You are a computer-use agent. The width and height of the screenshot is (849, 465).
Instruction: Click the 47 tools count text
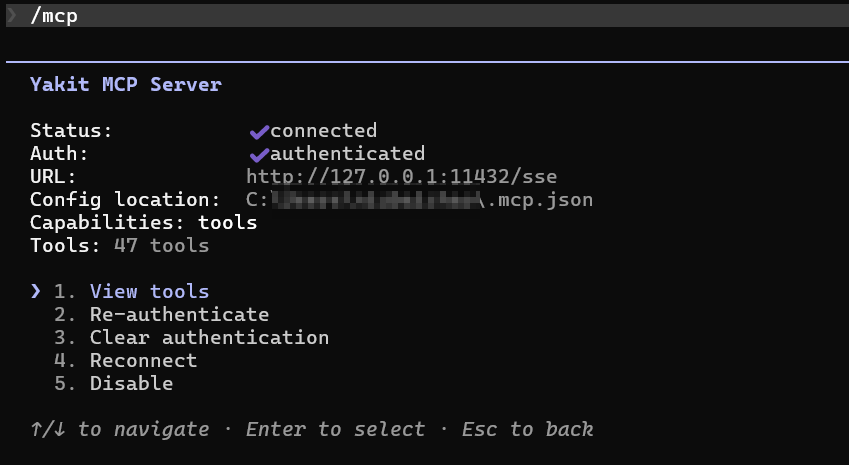(x=161, y=246)
